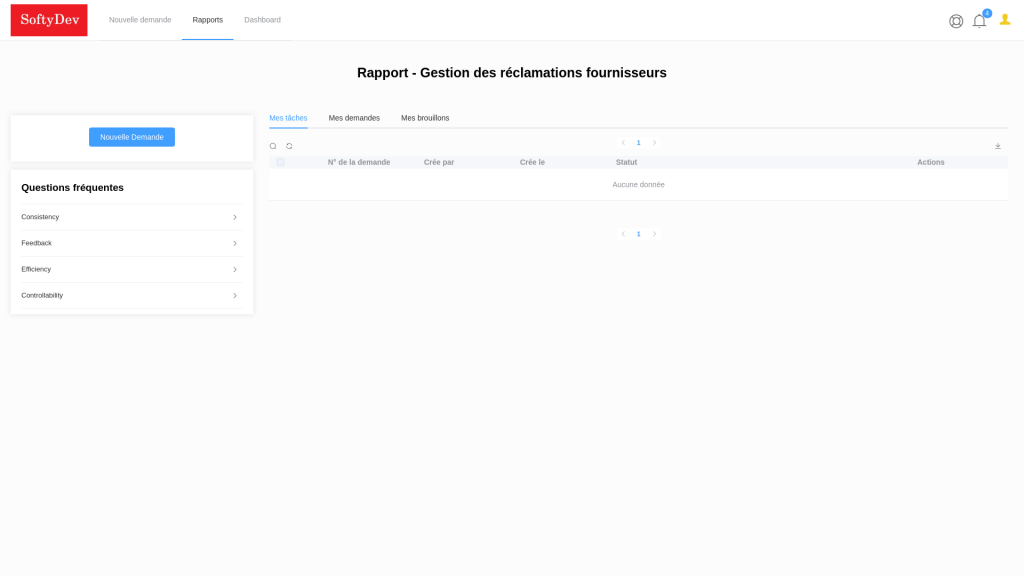Click the Questions fréquentes heading
Image resolution: width=1024 pixels, height=576 pixels.
pos(72,187)
